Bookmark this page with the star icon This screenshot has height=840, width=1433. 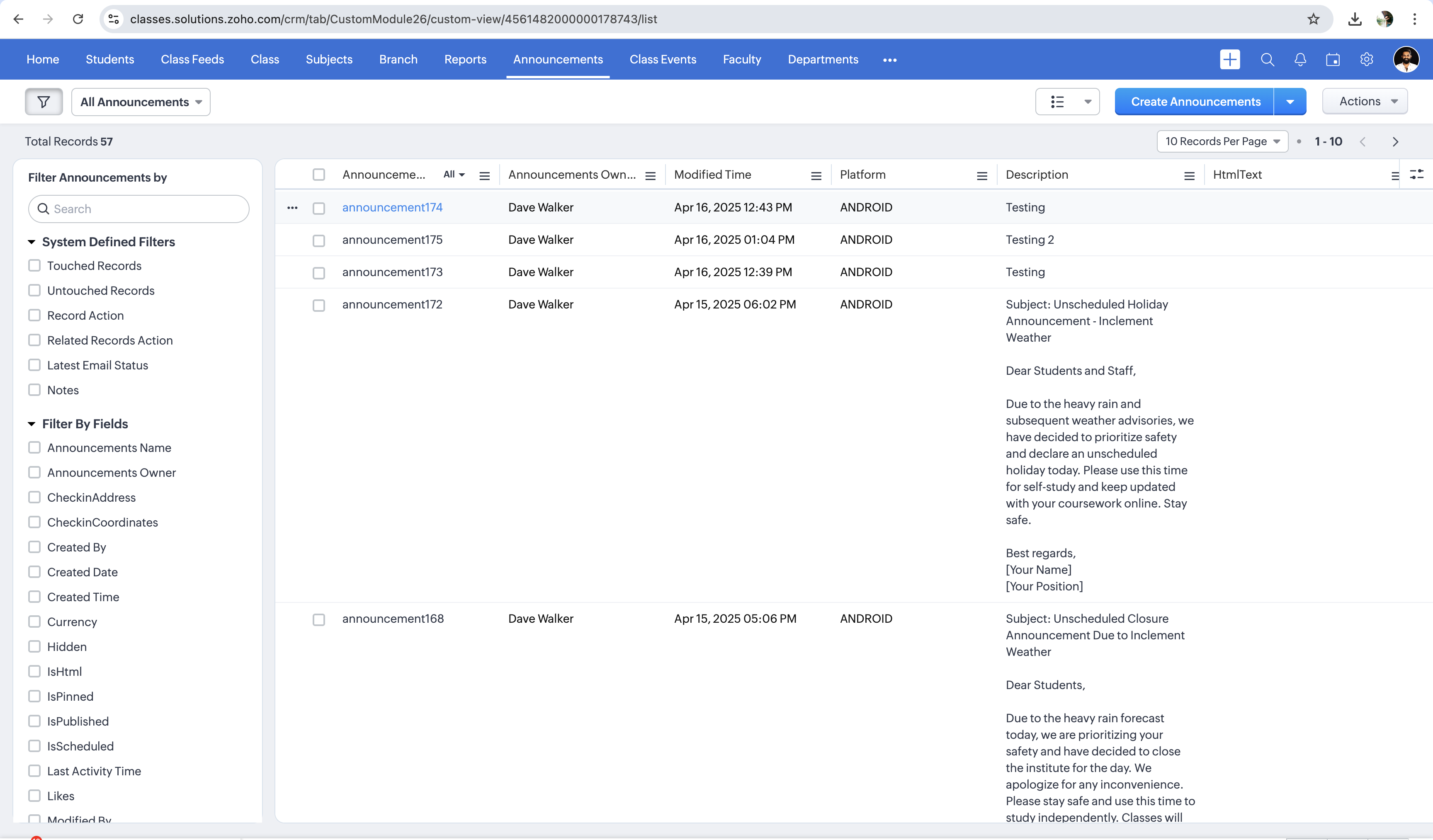point(1313,19)
